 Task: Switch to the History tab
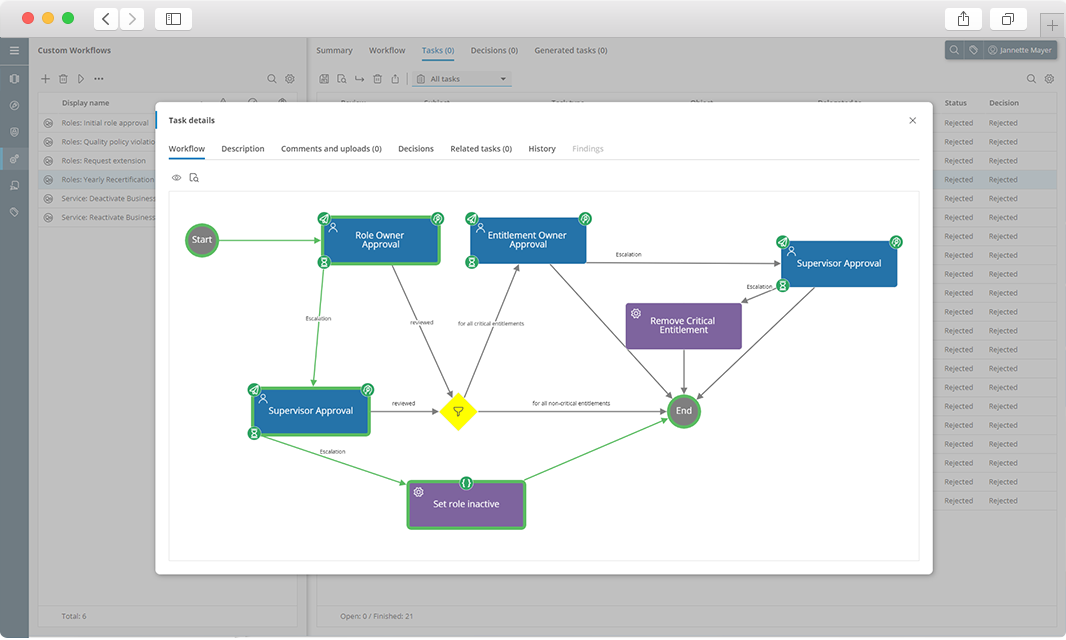point(542,149)
